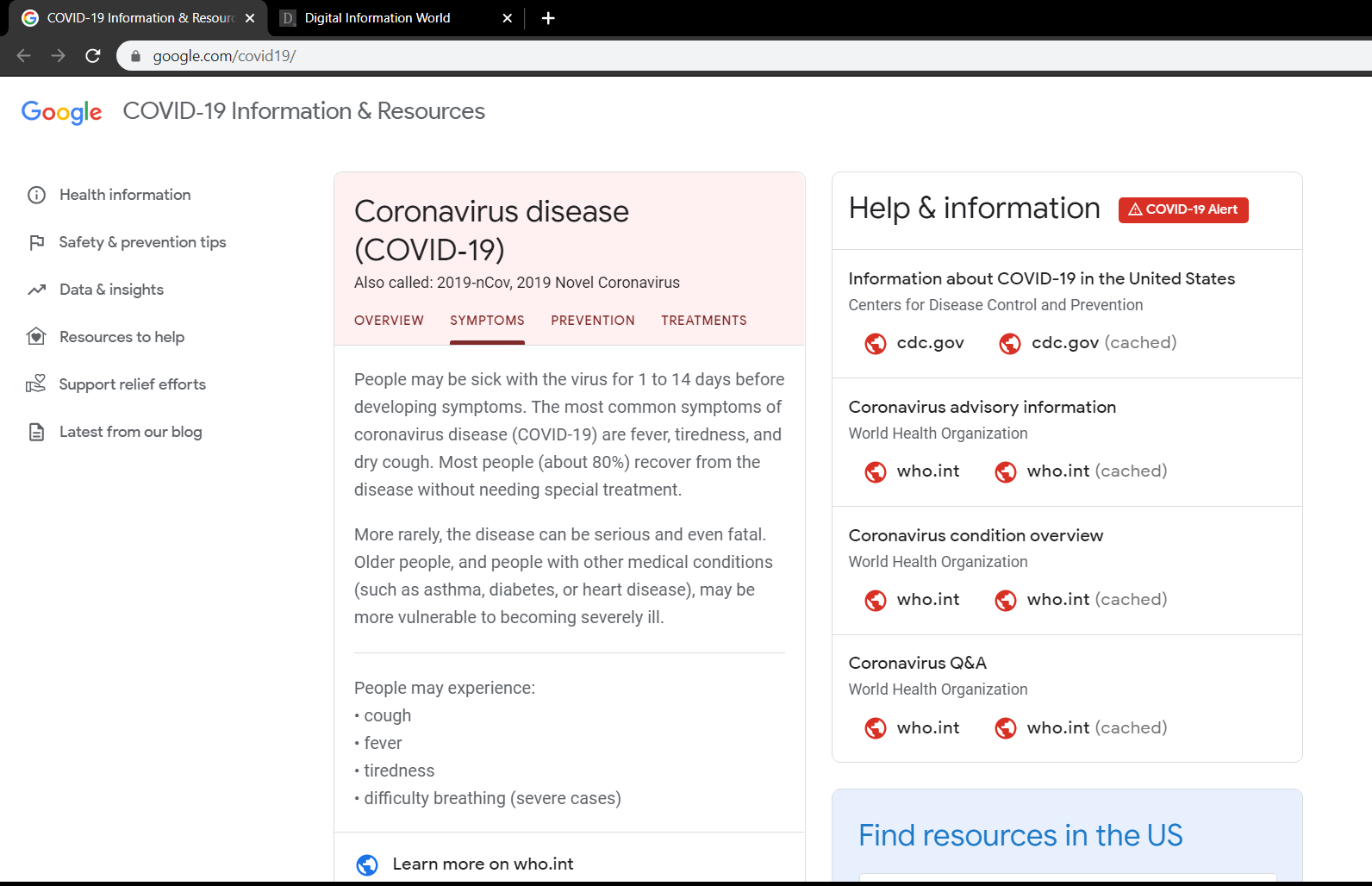This screenshot has height=886, width=1372.
Task: Open who.int under Coronavirus Q&A
Action: (928, 728)
